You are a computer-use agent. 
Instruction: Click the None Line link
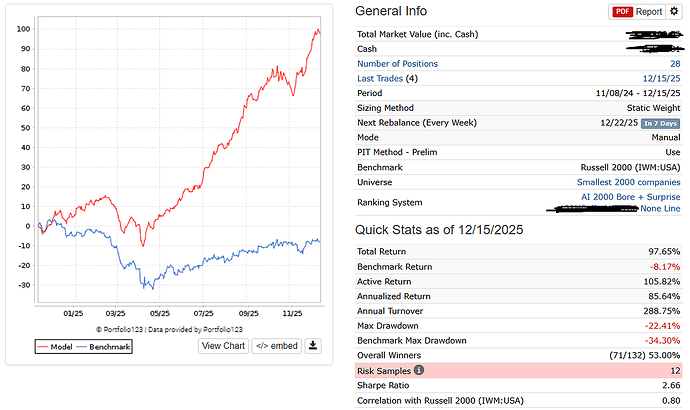tap(660, 209)
